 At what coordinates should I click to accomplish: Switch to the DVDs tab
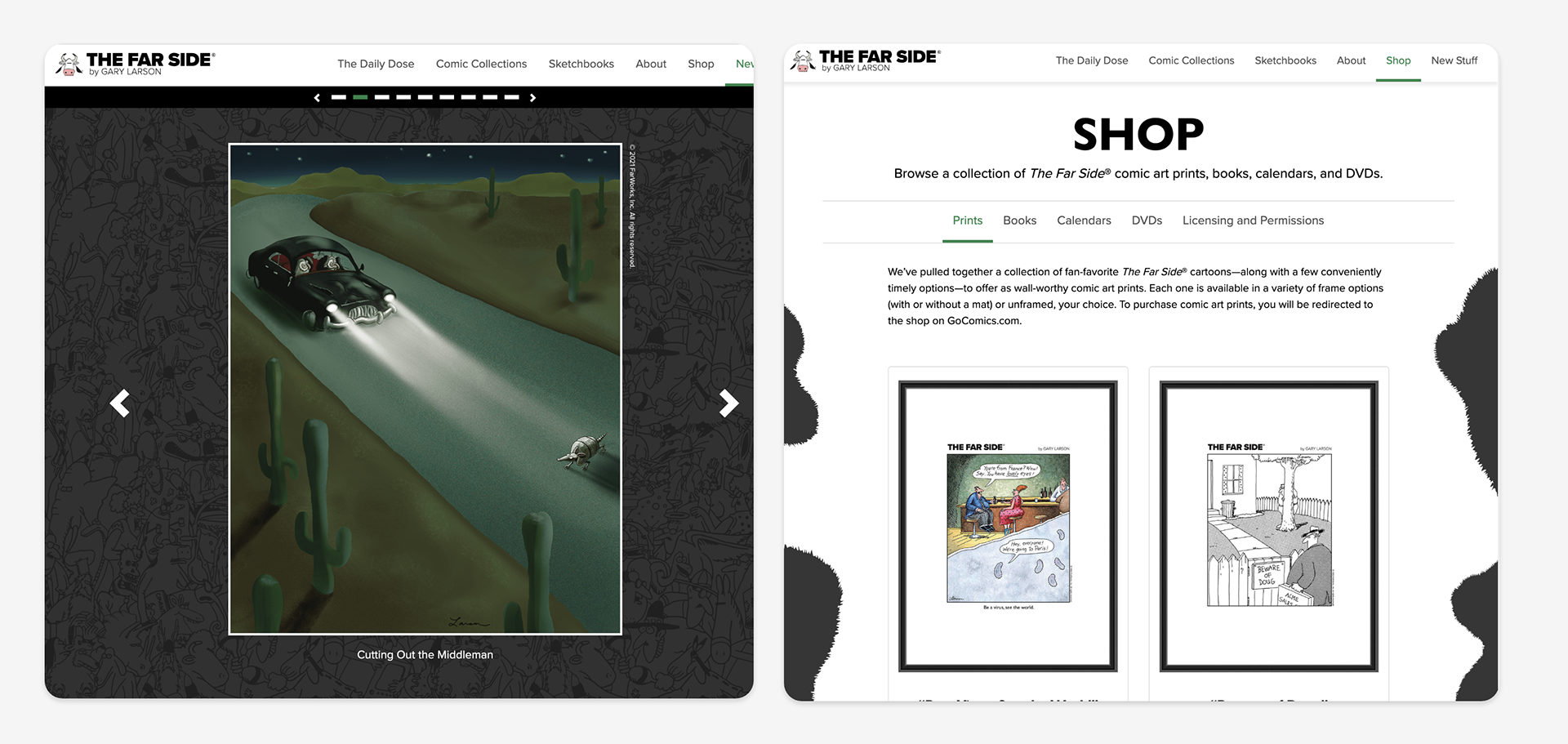tap(1147, 221)
